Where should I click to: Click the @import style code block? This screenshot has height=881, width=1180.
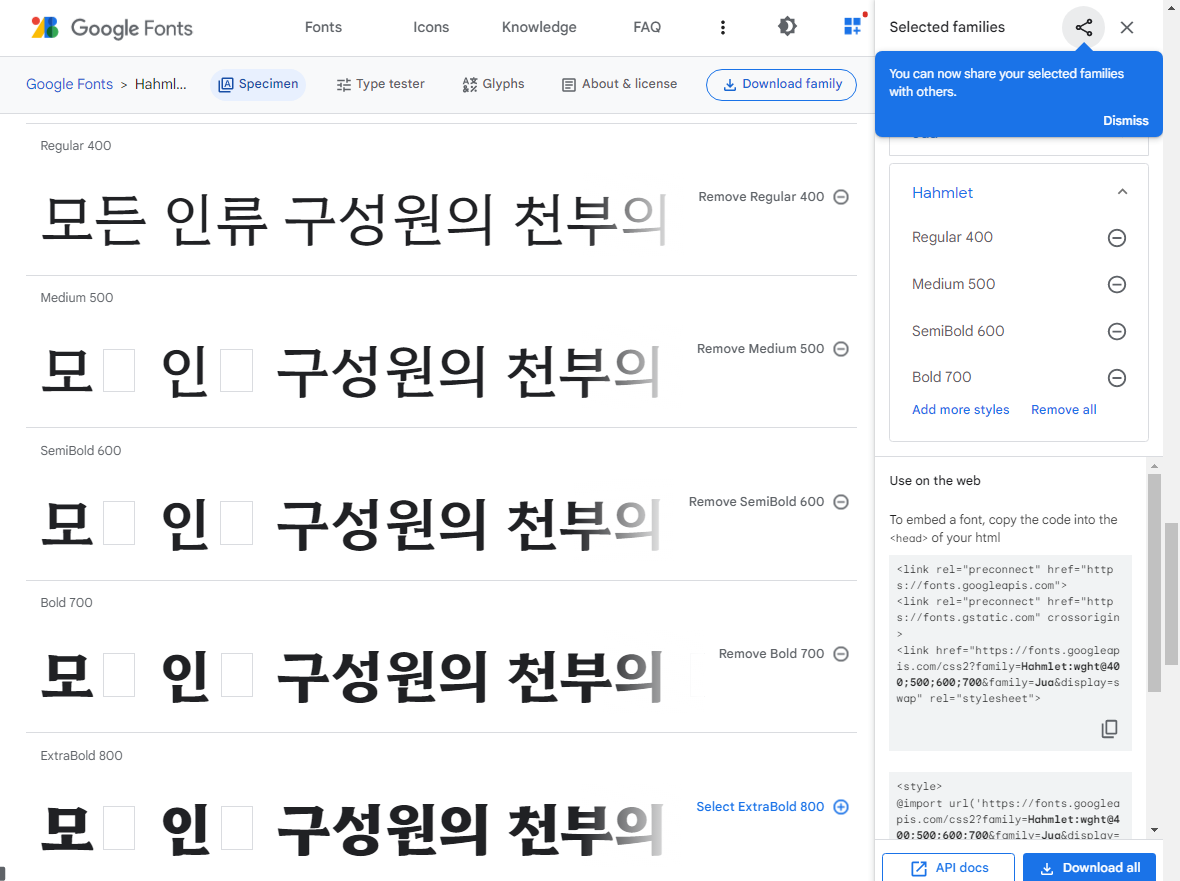click(1010, 807)
